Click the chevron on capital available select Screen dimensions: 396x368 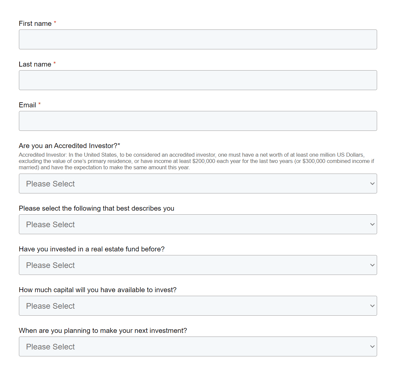click(372, 306)
